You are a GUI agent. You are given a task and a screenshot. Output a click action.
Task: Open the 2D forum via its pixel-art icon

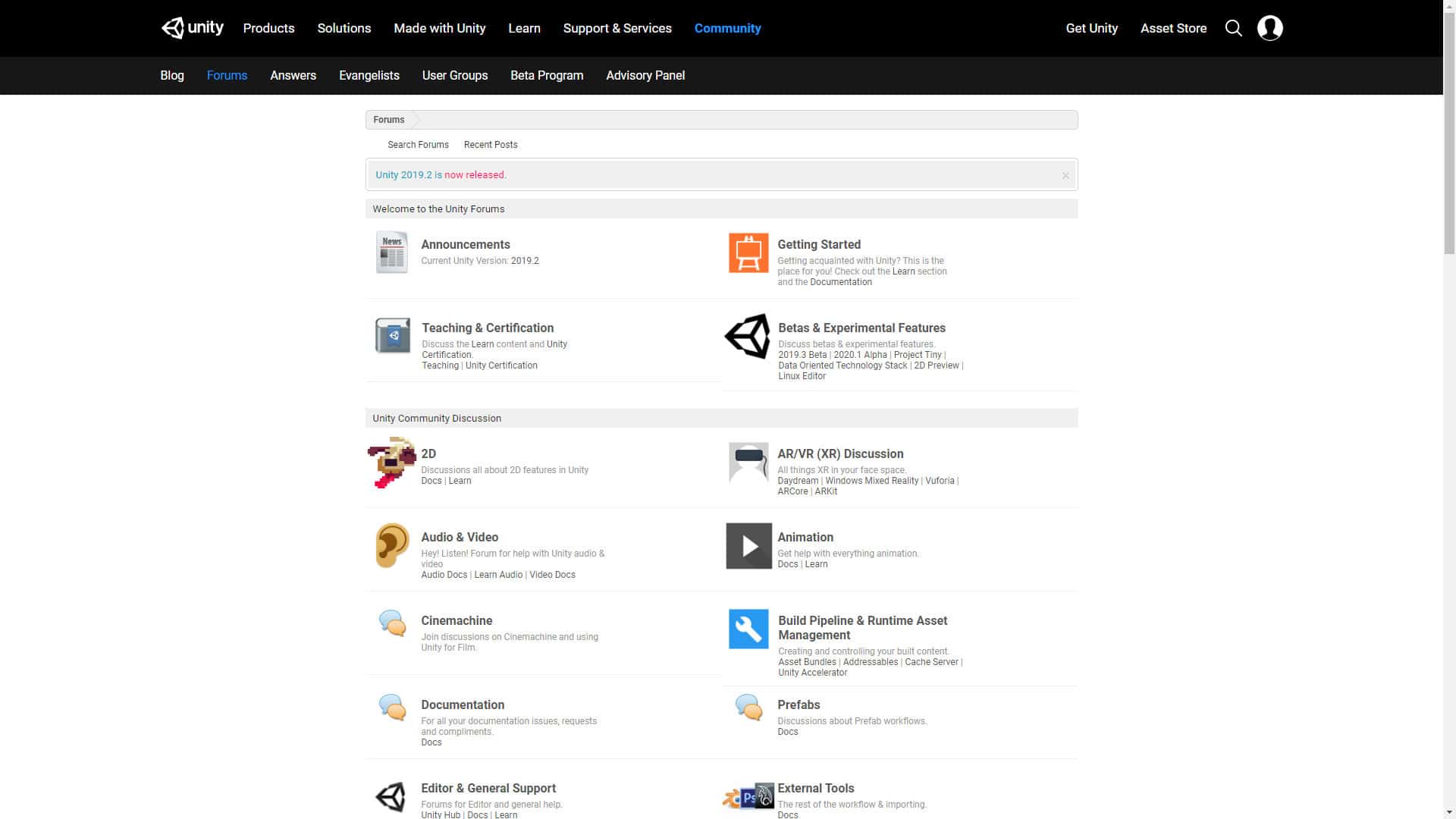pos(391,462)
